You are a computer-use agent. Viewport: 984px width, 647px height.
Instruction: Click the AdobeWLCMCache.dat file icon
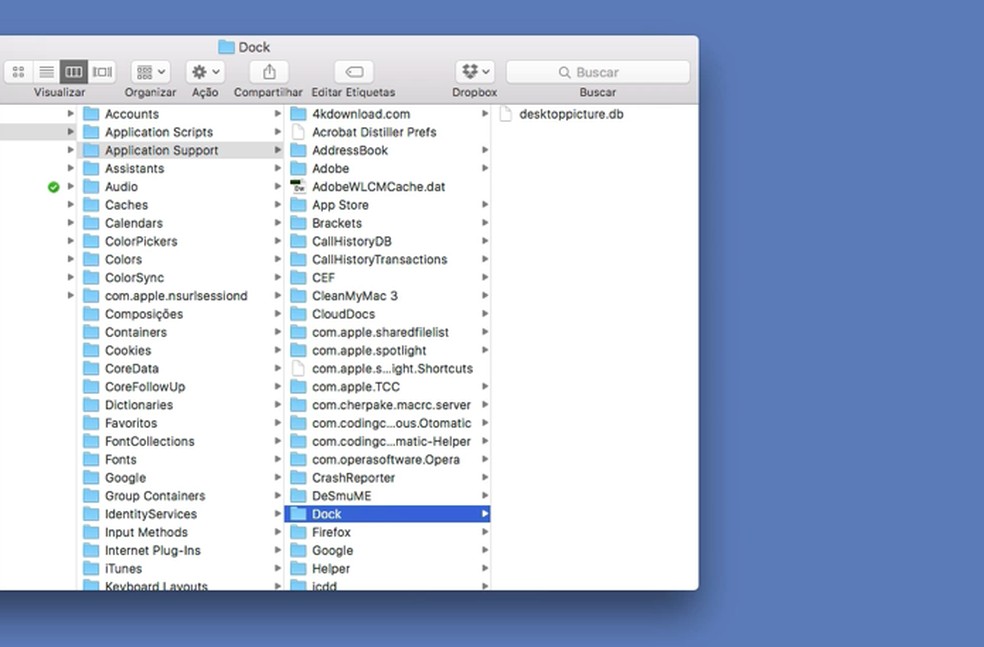point(298,186)
